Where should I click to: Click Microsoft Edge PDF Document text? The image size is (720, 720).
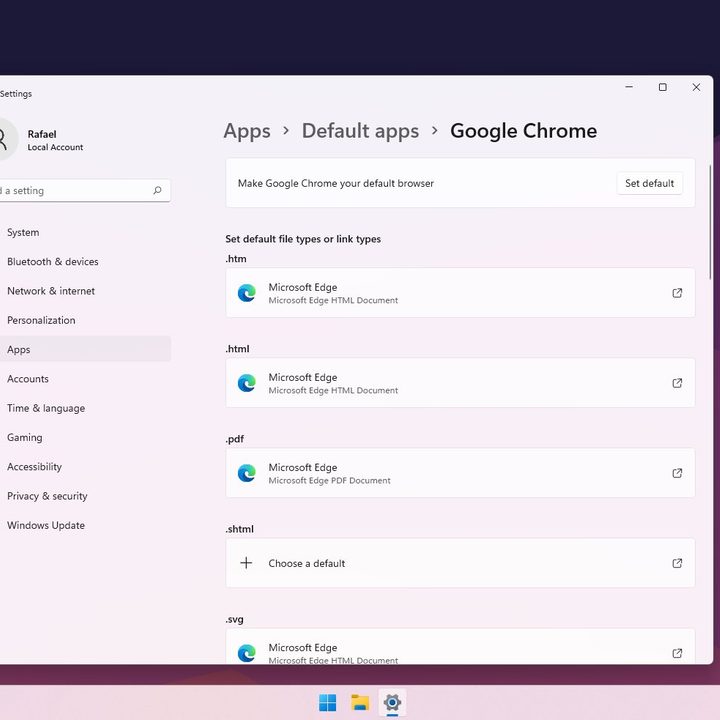coord(329,481)
